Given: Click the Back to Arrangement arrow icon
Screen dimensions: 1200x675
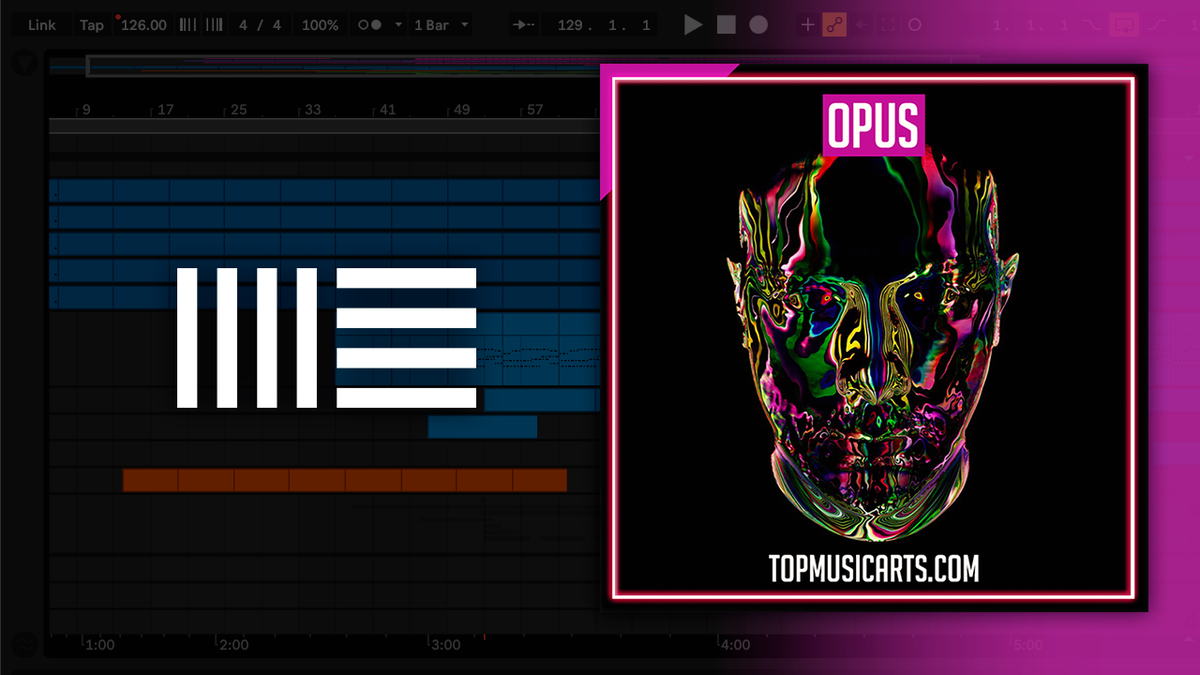Looking at the screenshot, I should (862, 24).
